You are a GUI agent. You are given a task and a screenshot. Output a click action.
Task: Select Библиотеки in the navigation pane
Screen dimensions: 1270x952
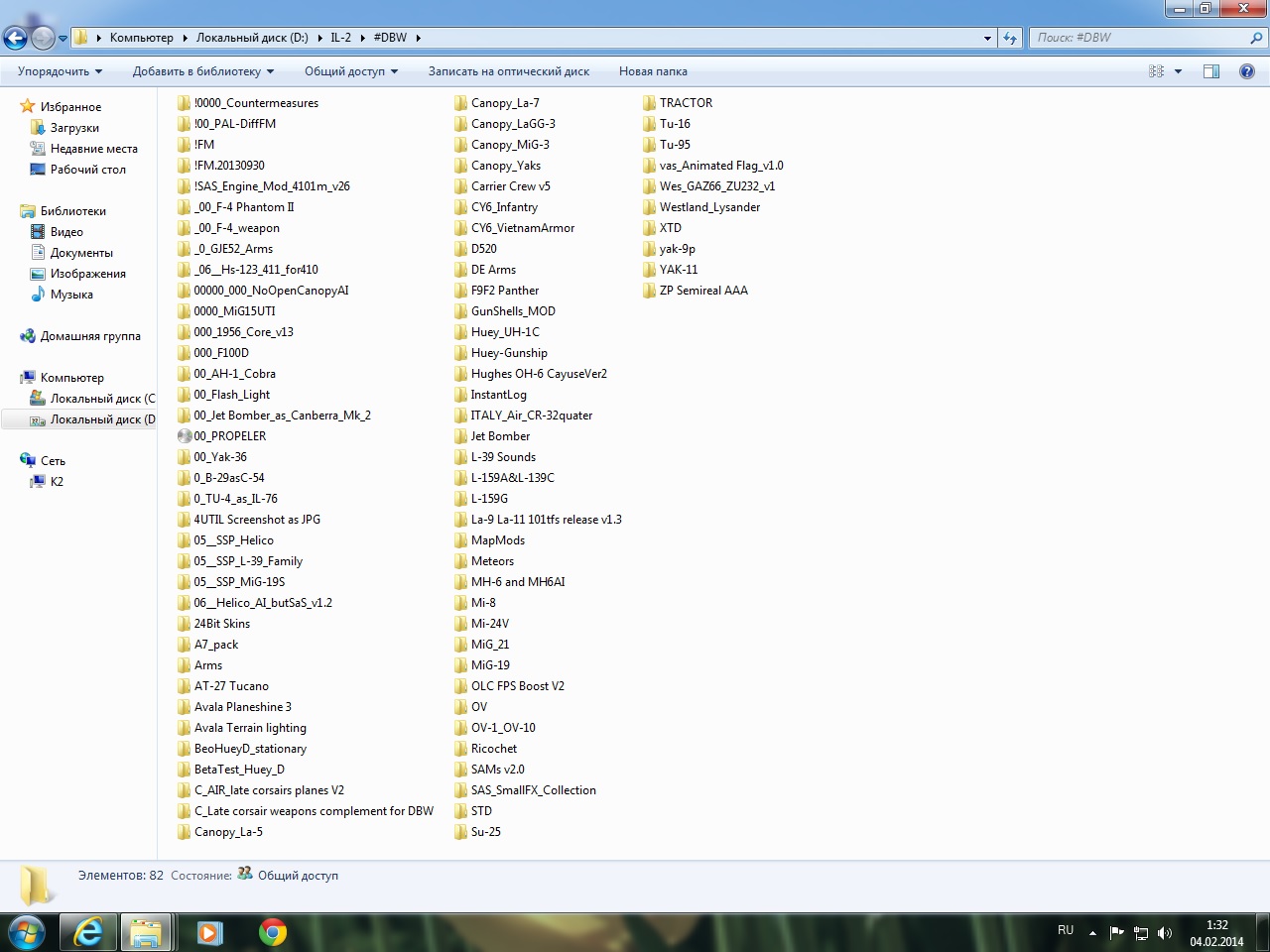[x=72, y=211]
